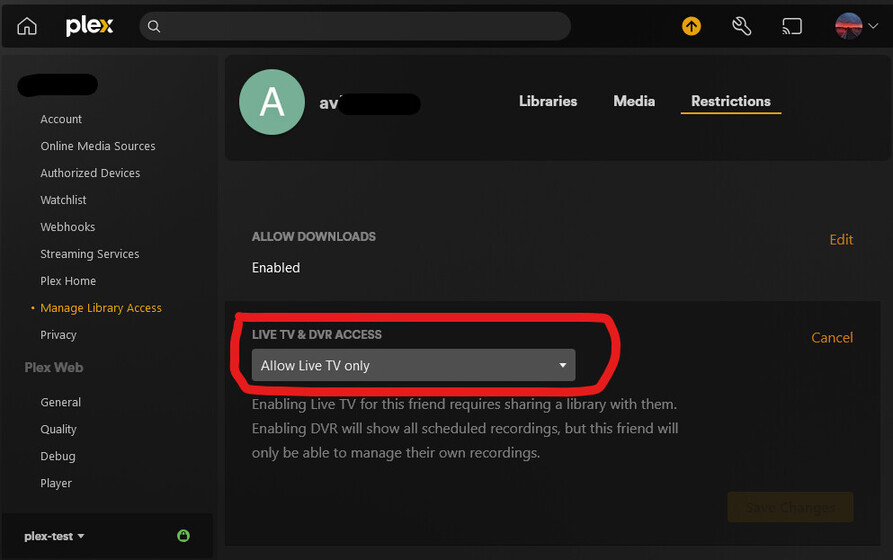
Task: Click the green lock server status icon
Action: coord(183,536)
